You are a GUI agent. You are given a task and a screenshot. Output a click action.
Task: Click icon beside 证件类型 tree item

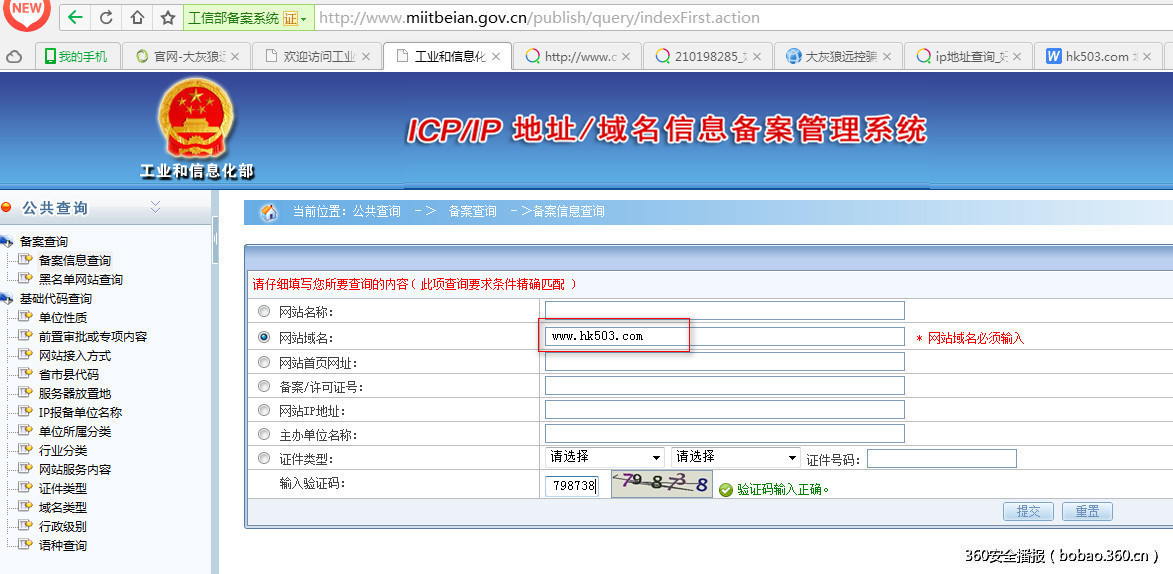[25, 488]
